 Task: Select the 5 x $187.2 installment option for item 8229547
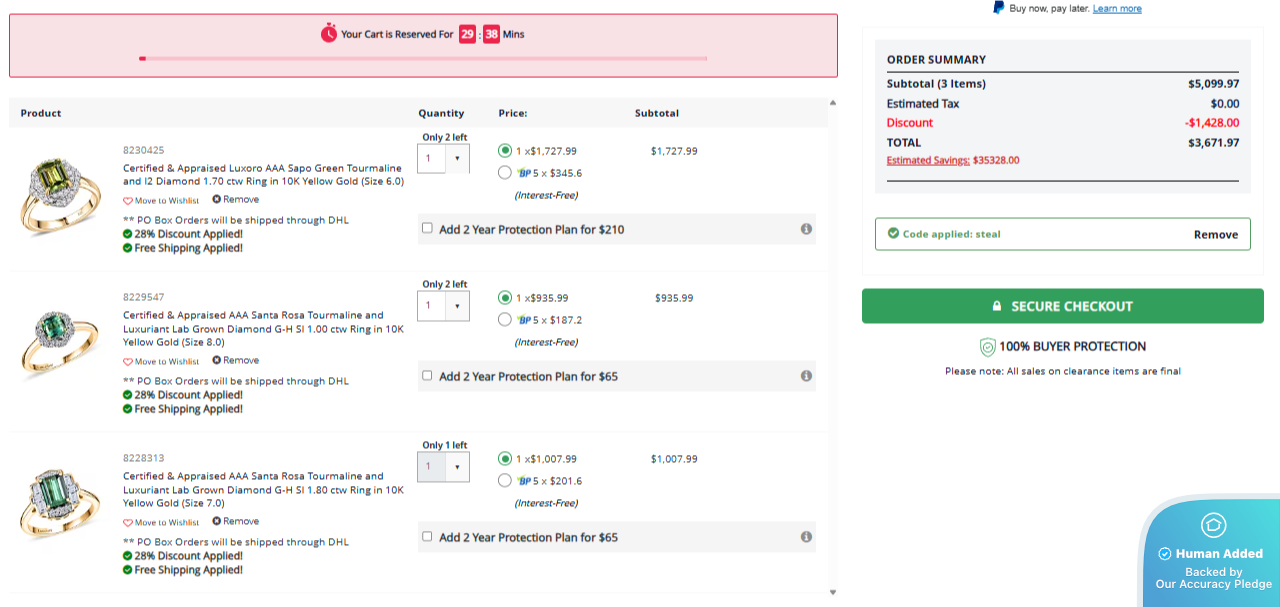[x=504, y=319]
